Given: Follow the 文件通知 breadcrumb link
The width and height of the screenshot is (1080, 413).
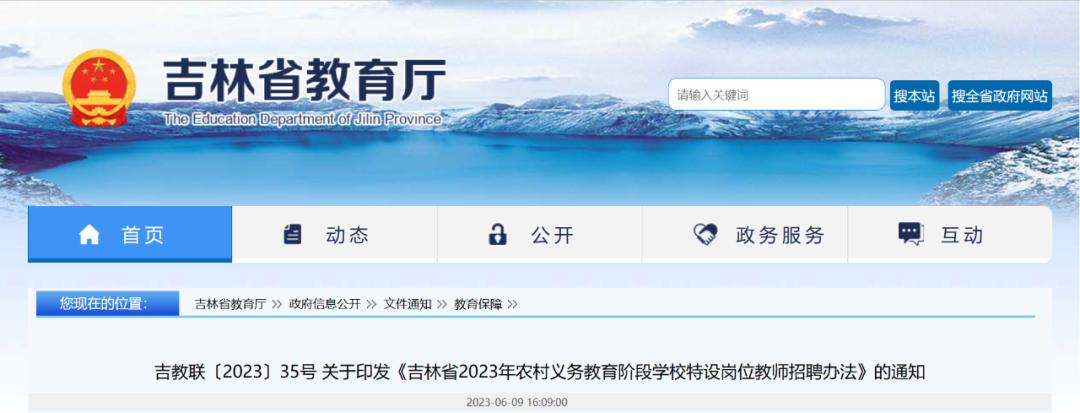Looking at the screenshot, I should (407, 304).
